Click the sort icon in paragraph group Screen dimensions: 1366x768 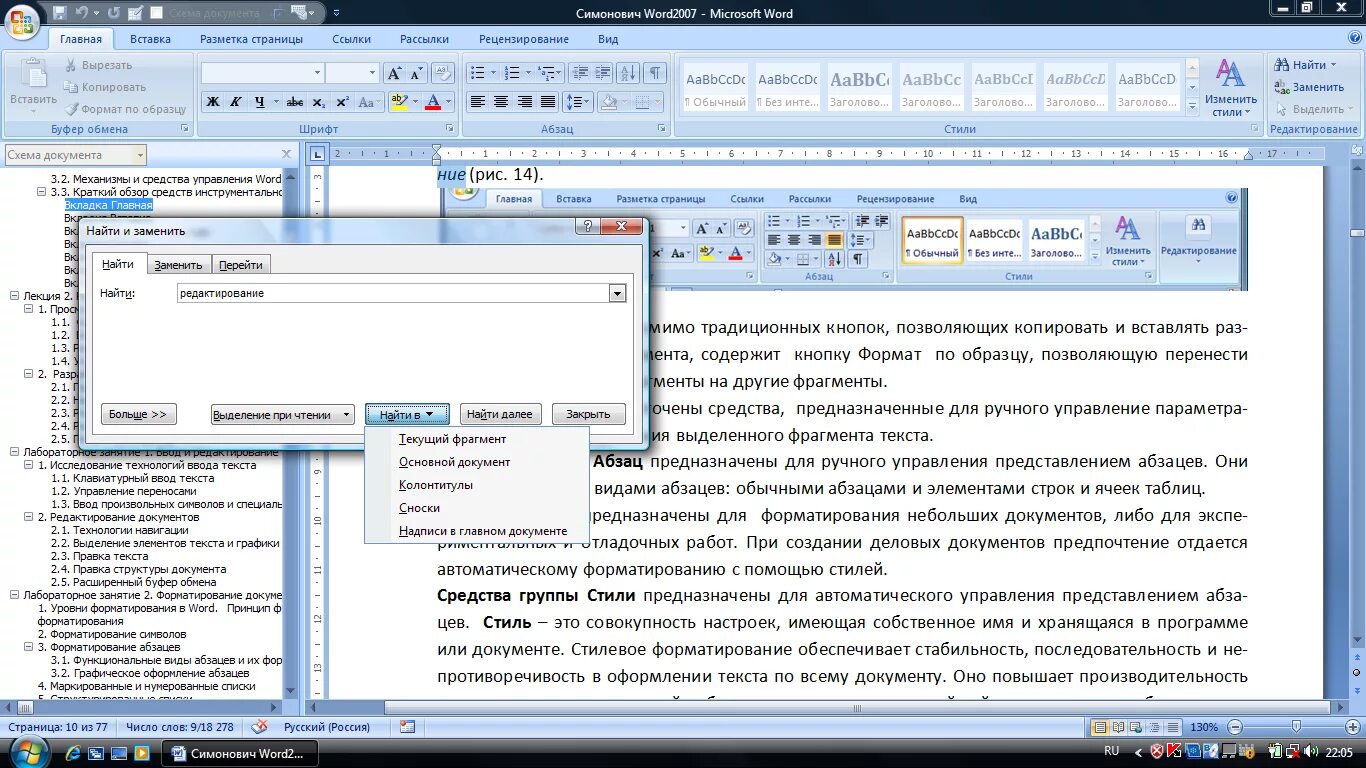(628, 73)
